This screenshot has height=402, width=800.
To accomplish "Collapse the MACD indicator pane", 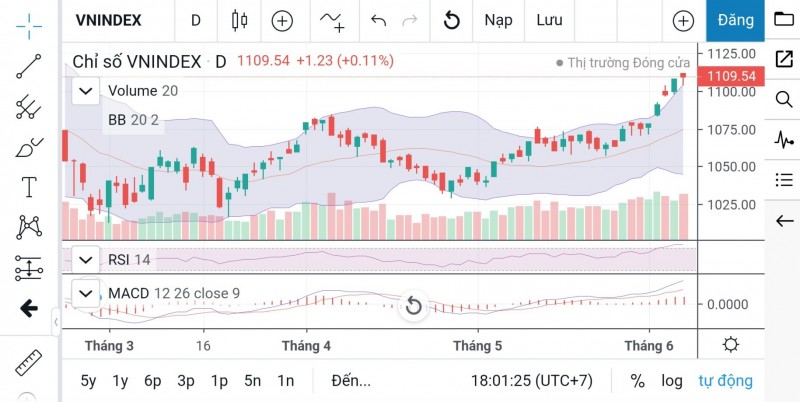I will tap(87, 293).
